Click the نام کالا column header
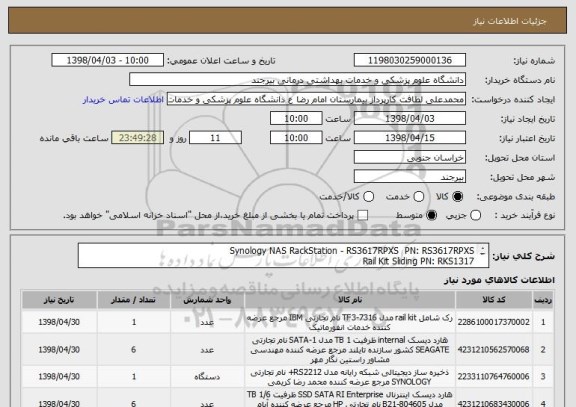The height and width of the screenshot is (407, 576). [350, 300]
